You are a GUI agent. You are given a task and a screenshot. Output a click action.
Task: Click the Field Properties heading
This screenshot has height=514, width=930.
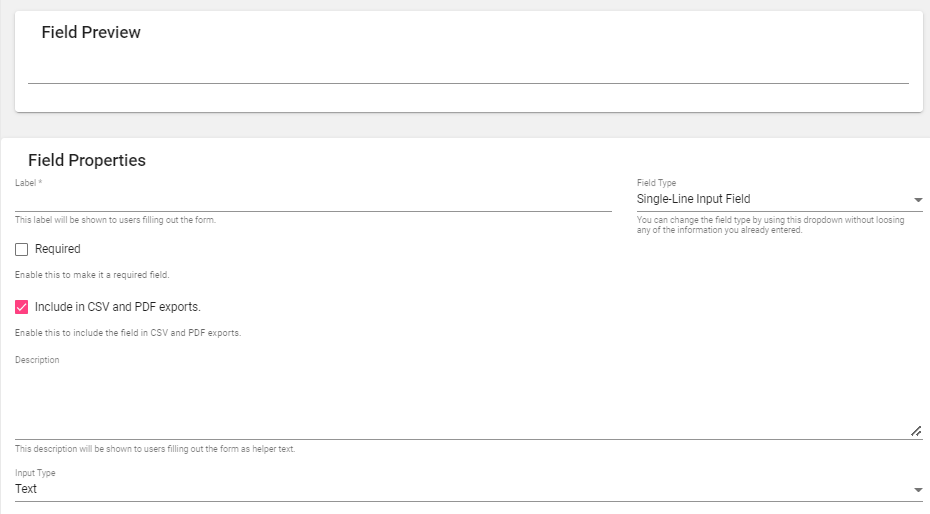pyautogui.click(x=87, y=160)
